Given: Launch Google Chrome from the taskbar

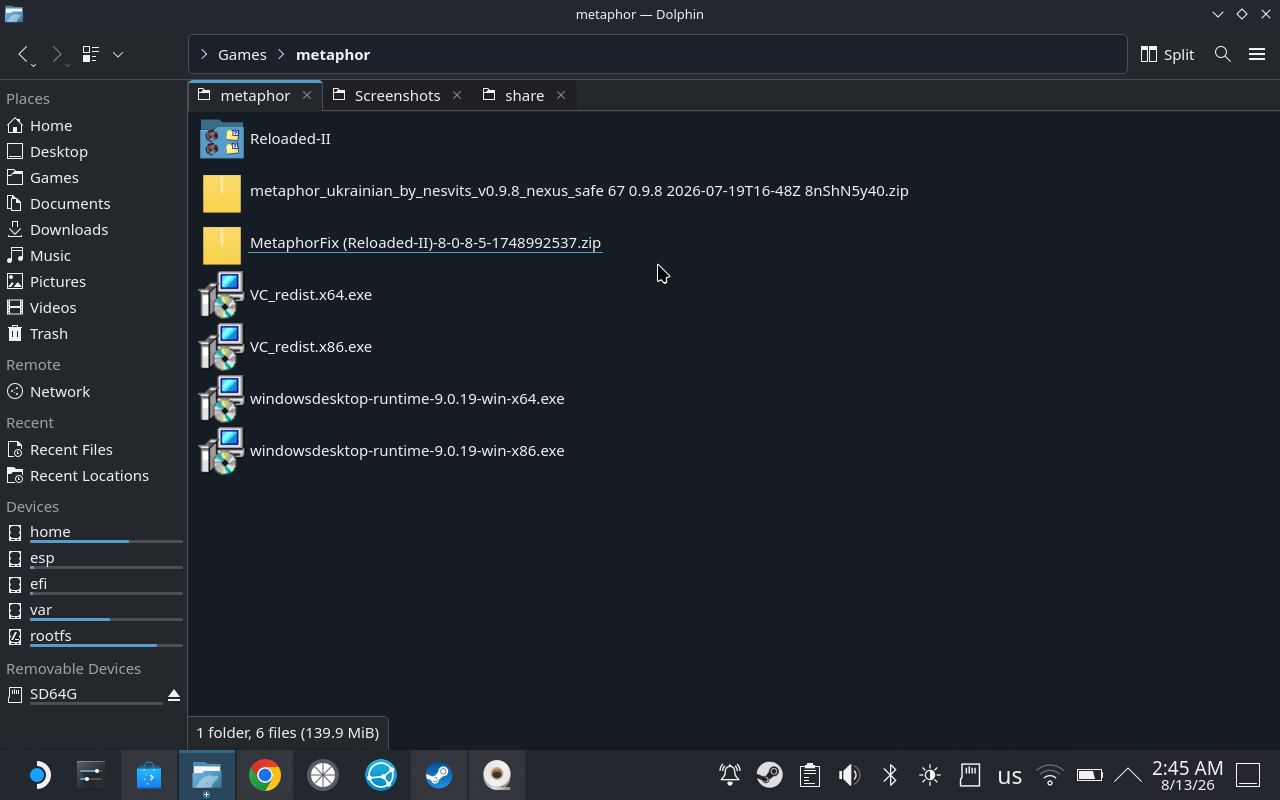Looking at the screenshot, I should [x=265, y=775].
